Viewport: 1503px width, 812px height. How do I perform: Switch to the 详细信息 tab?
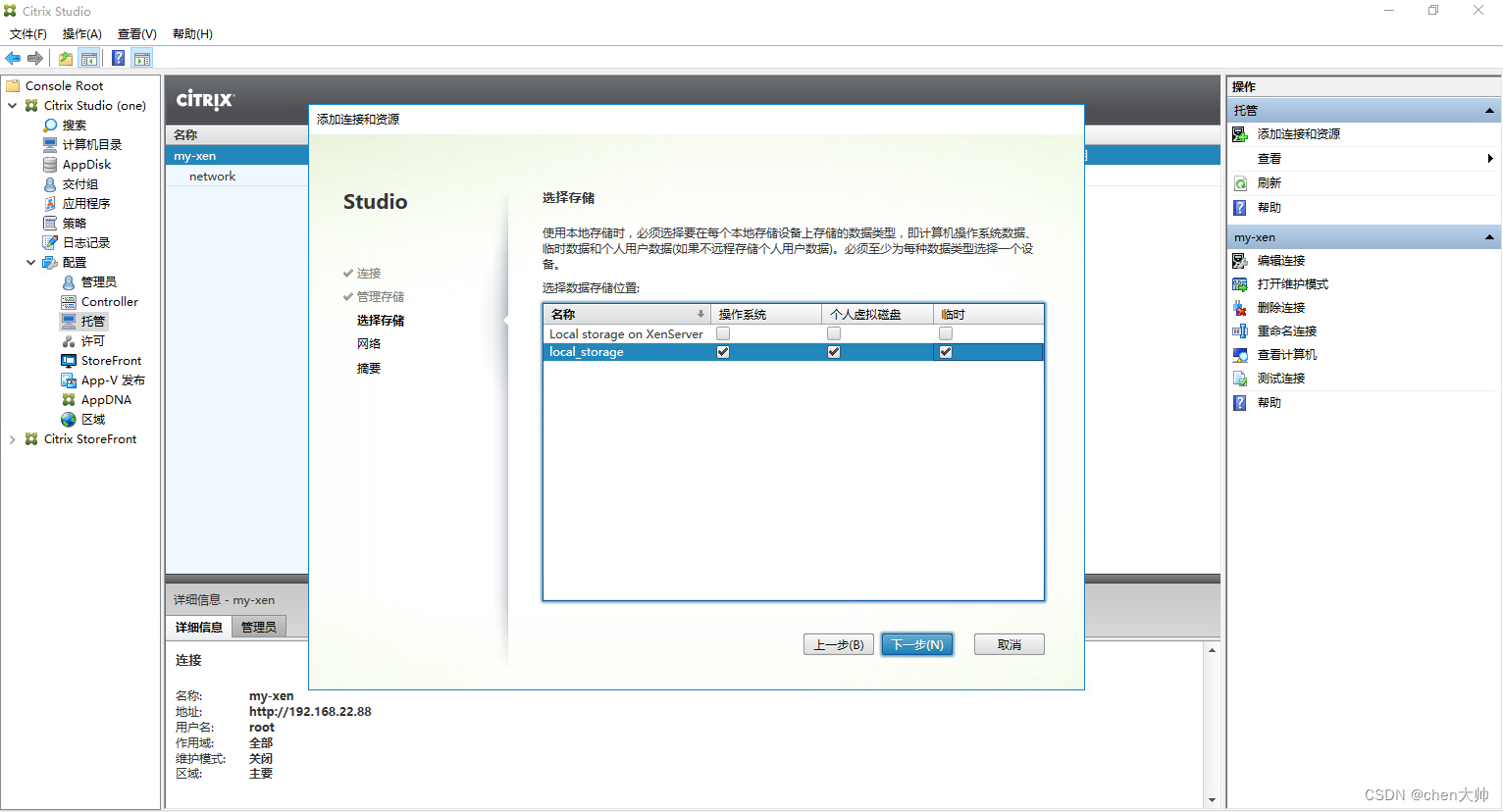point(199,628)
